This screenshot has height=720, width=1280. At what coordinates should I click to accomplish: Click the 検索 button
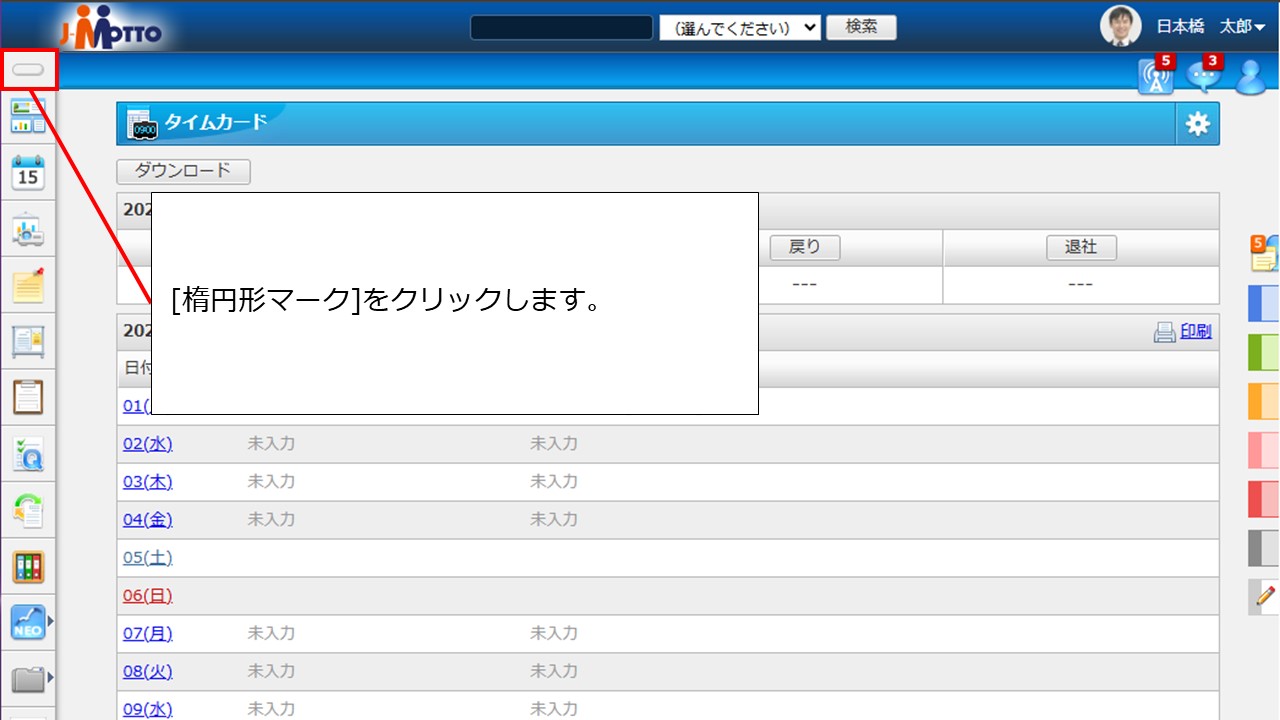861,27
